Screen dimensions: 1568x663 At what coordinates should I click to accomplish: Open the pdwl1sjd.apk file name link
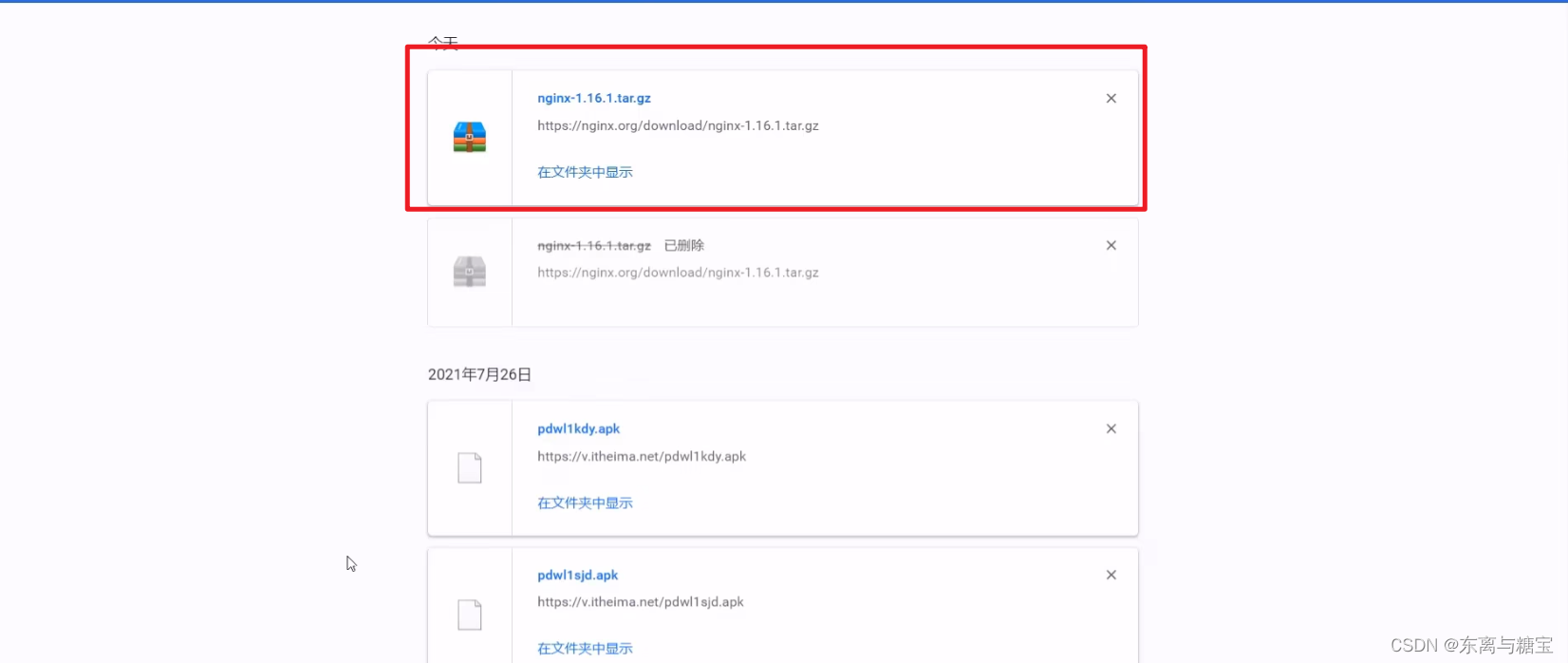coord(577,576)
